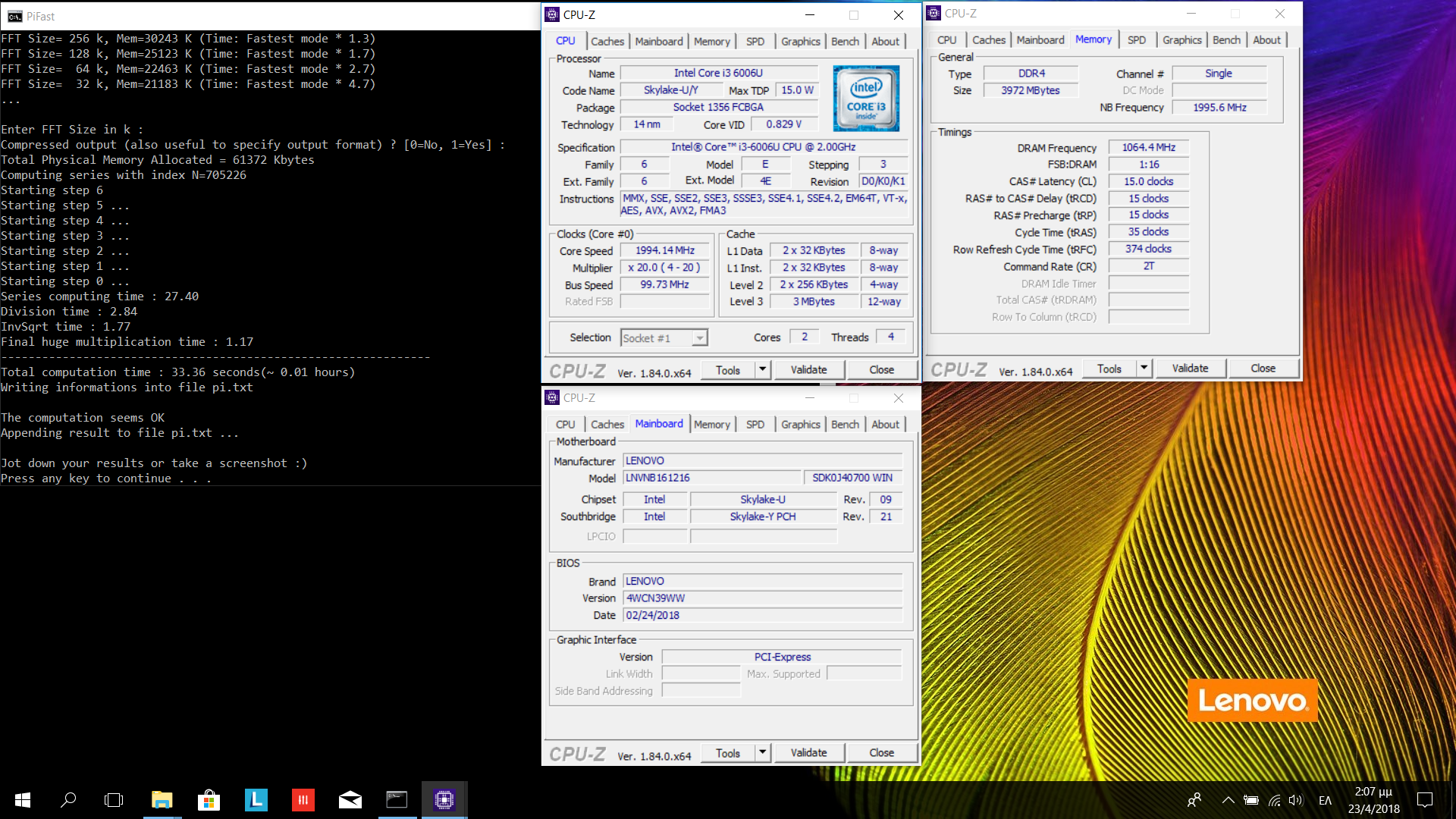This screenshot has width=1456, height=819.
Task: Click the BIOS version 4WCN39WW field
Action: coord(763,598)
